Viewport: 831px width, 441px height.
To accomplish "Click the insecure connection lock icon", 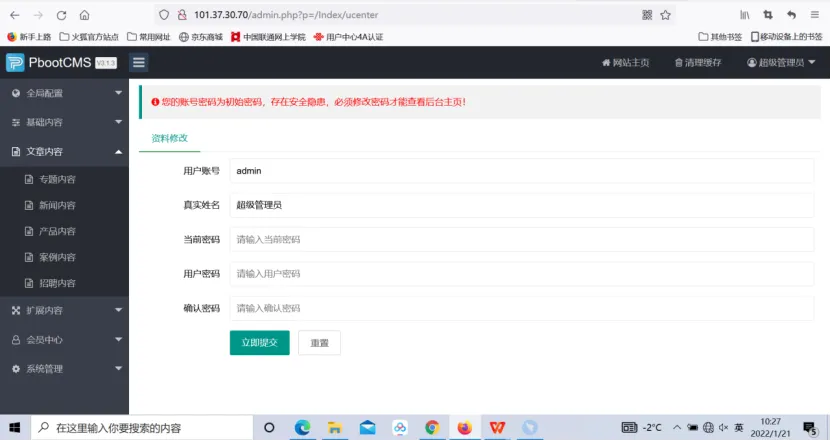I will coord(182,15).
